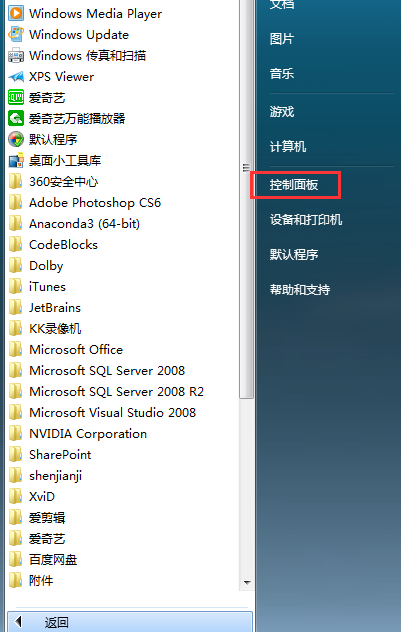401x632 pixels.
Task: Click the 返回 back button
Action: 130,622
